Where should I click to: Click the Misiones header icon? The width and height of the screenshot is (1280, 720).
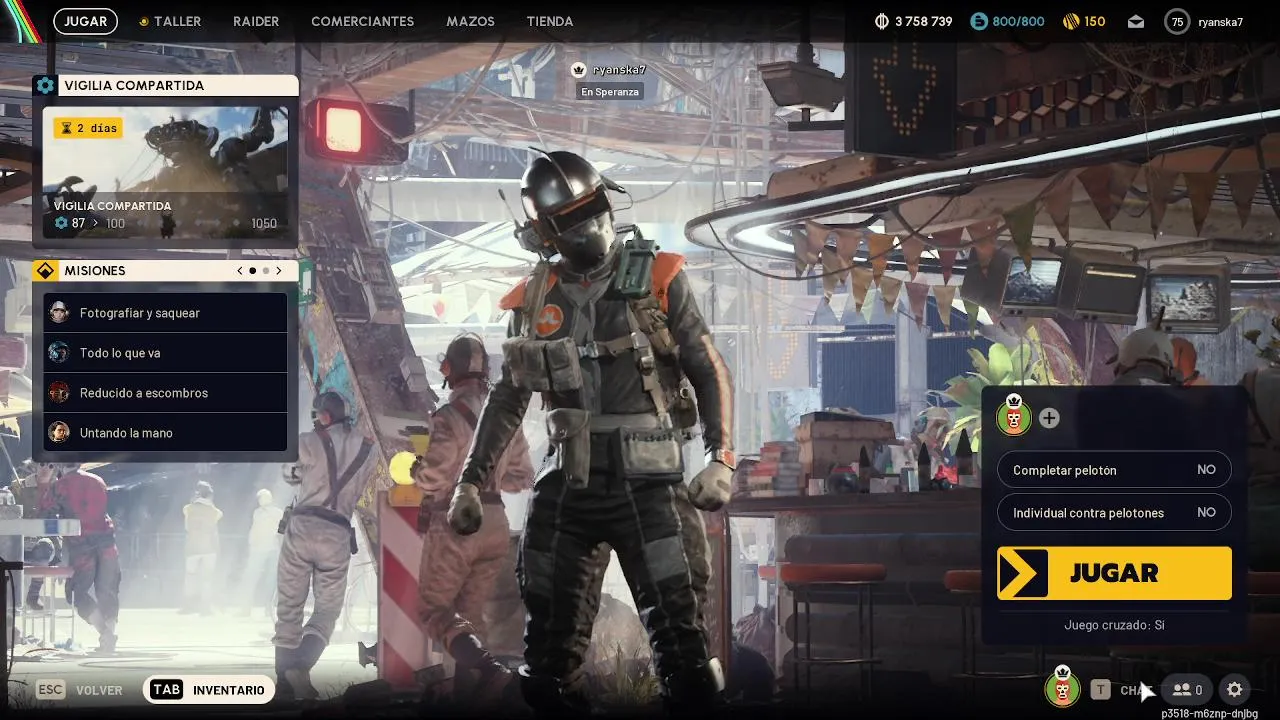(x=45, y=270)
